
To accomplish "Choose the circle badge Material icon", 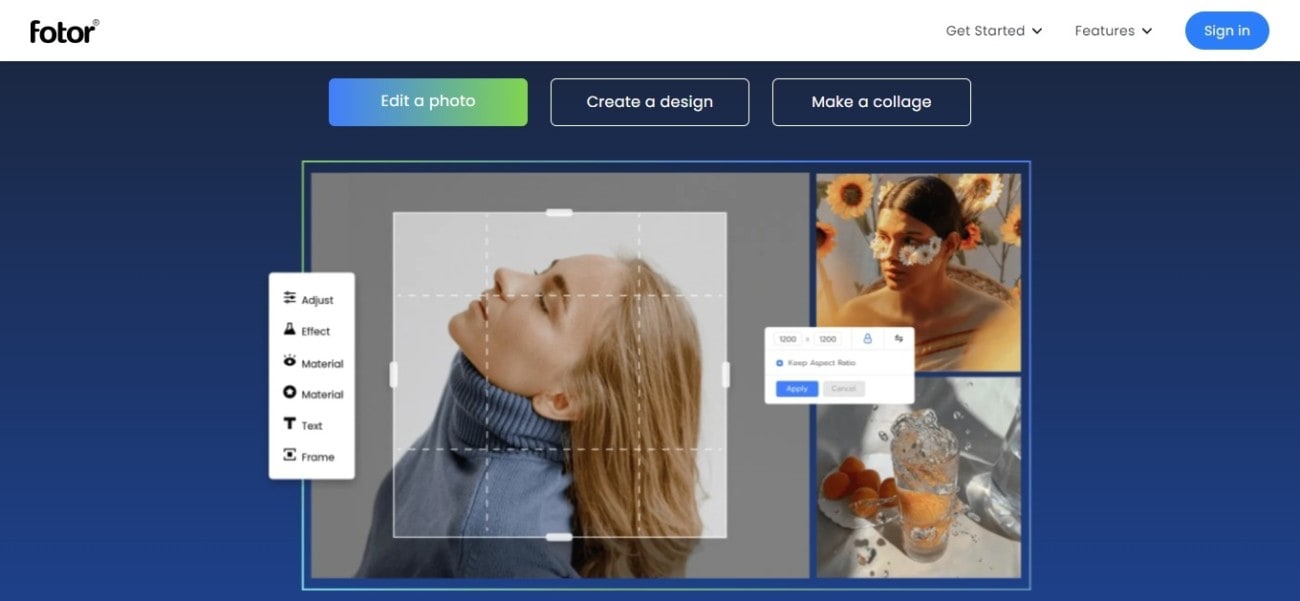I will tap(290, 392).
